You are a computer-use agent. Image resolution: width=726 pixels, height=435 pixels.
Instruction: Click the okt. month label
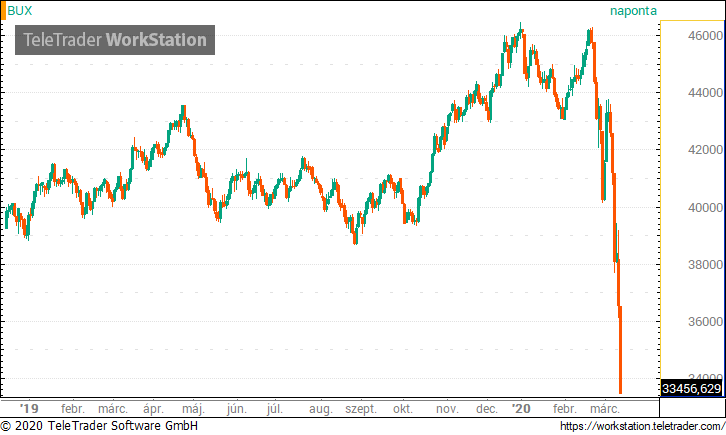(x=402, y=409)
